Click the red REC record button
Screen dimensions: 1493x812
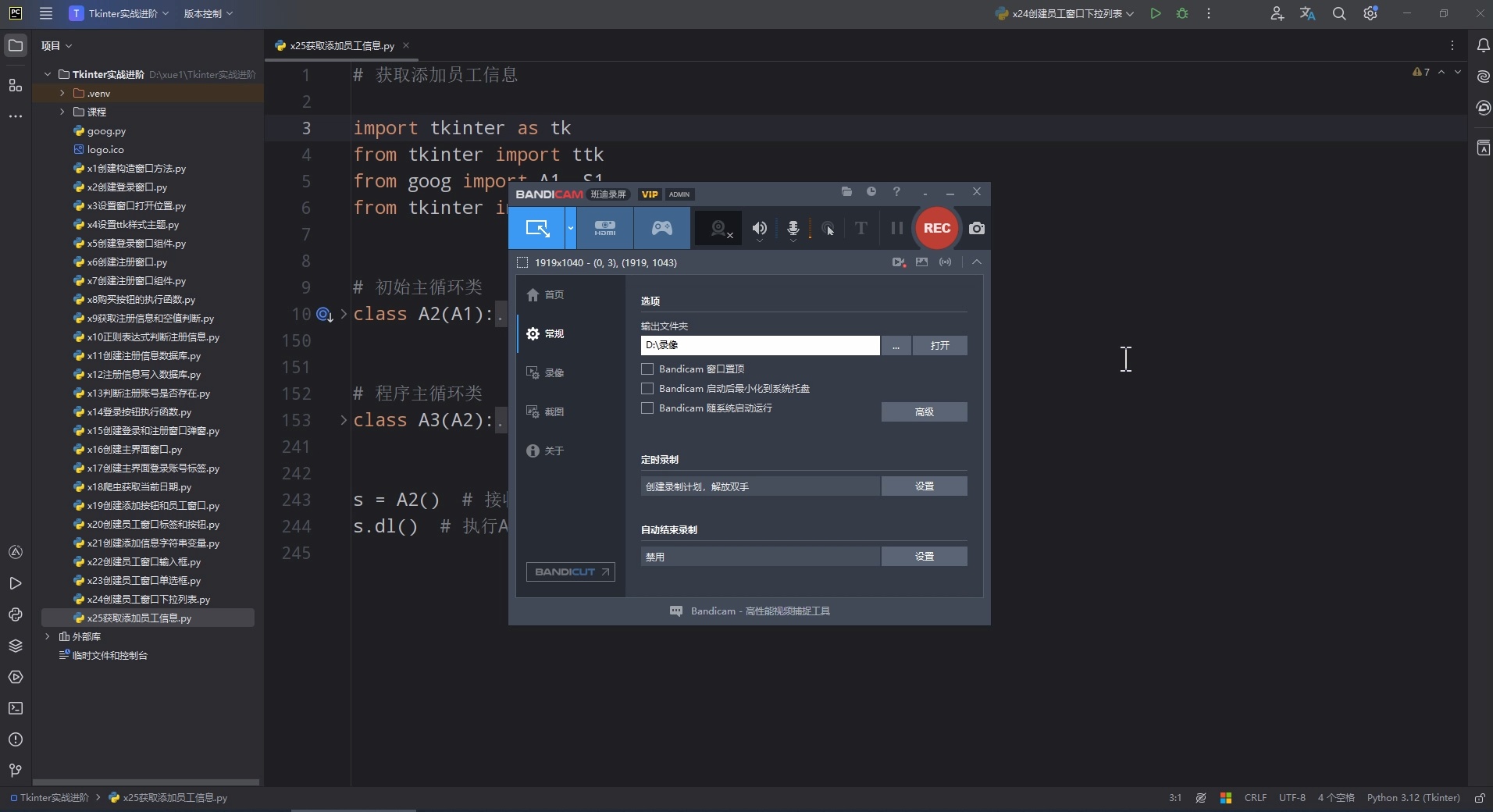tap(936, 228)
